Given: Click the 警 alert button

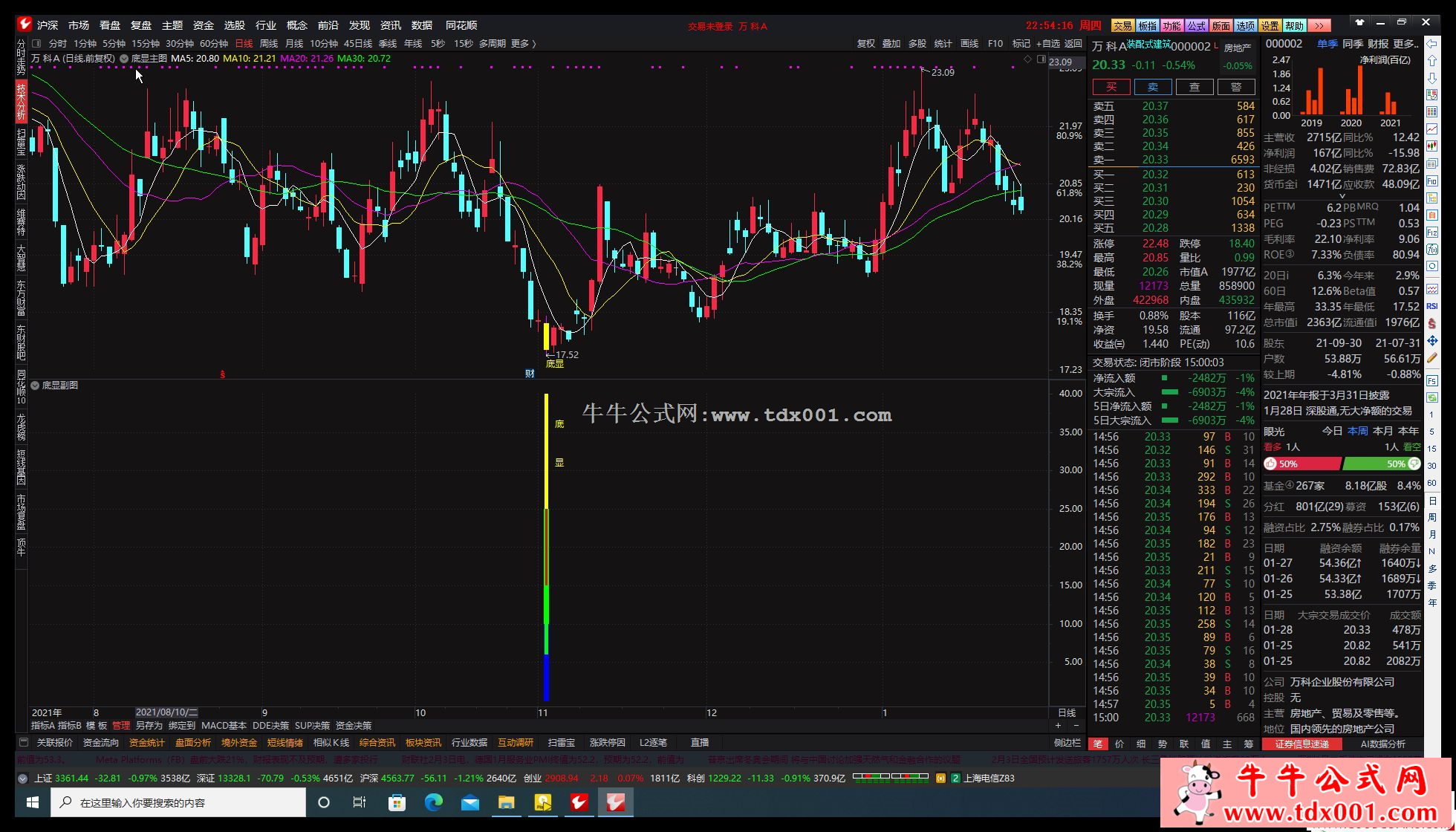Looking at the screenshot, I should 1236,87.
